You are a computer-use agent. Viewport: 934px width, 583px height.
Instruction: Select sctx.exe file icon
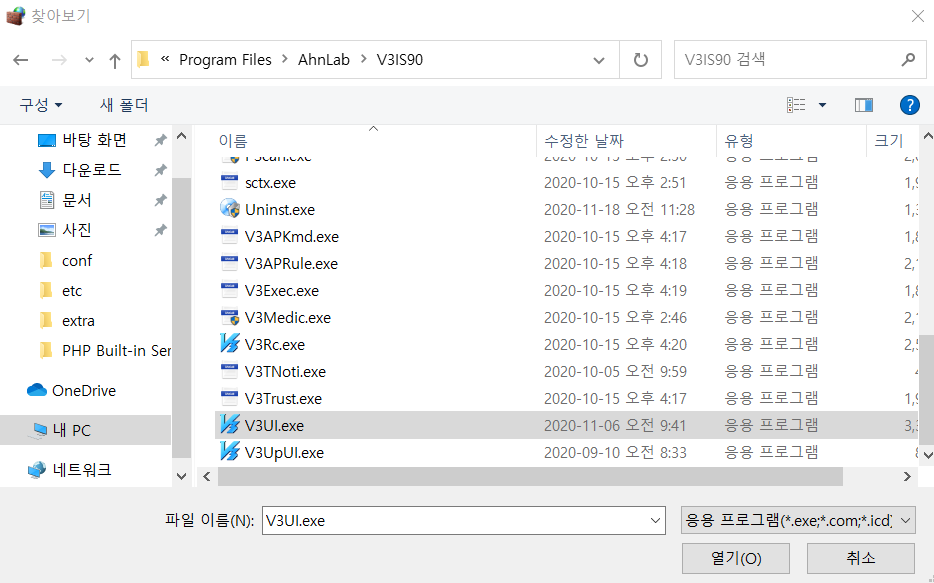229,182
